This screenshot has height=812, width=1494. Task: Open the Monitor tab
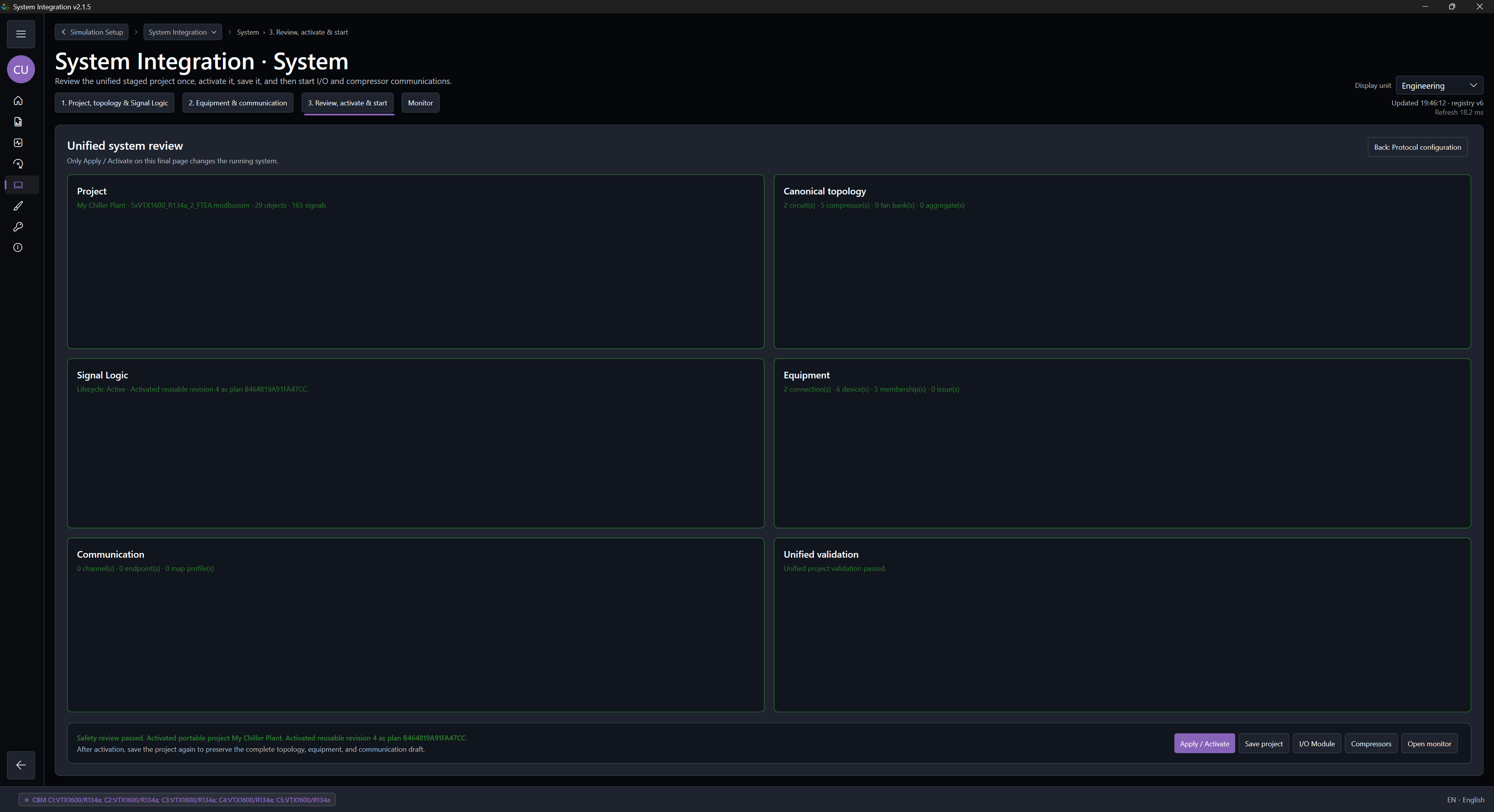421,103
